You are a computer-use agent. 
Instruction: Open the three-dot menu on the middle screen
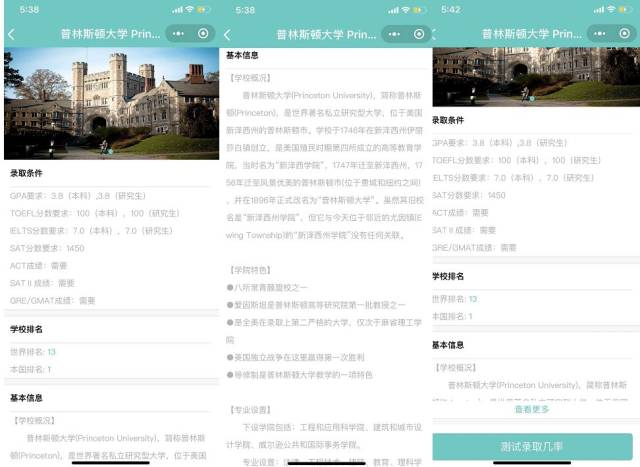tap(393, 33)
